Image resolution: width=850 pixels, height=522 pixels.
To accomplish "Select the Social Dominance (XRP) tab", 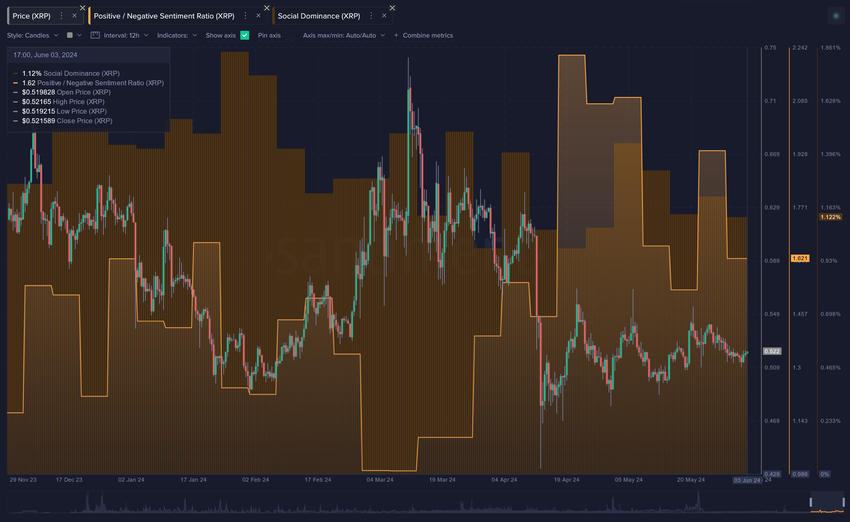I will tap(319, 16).
